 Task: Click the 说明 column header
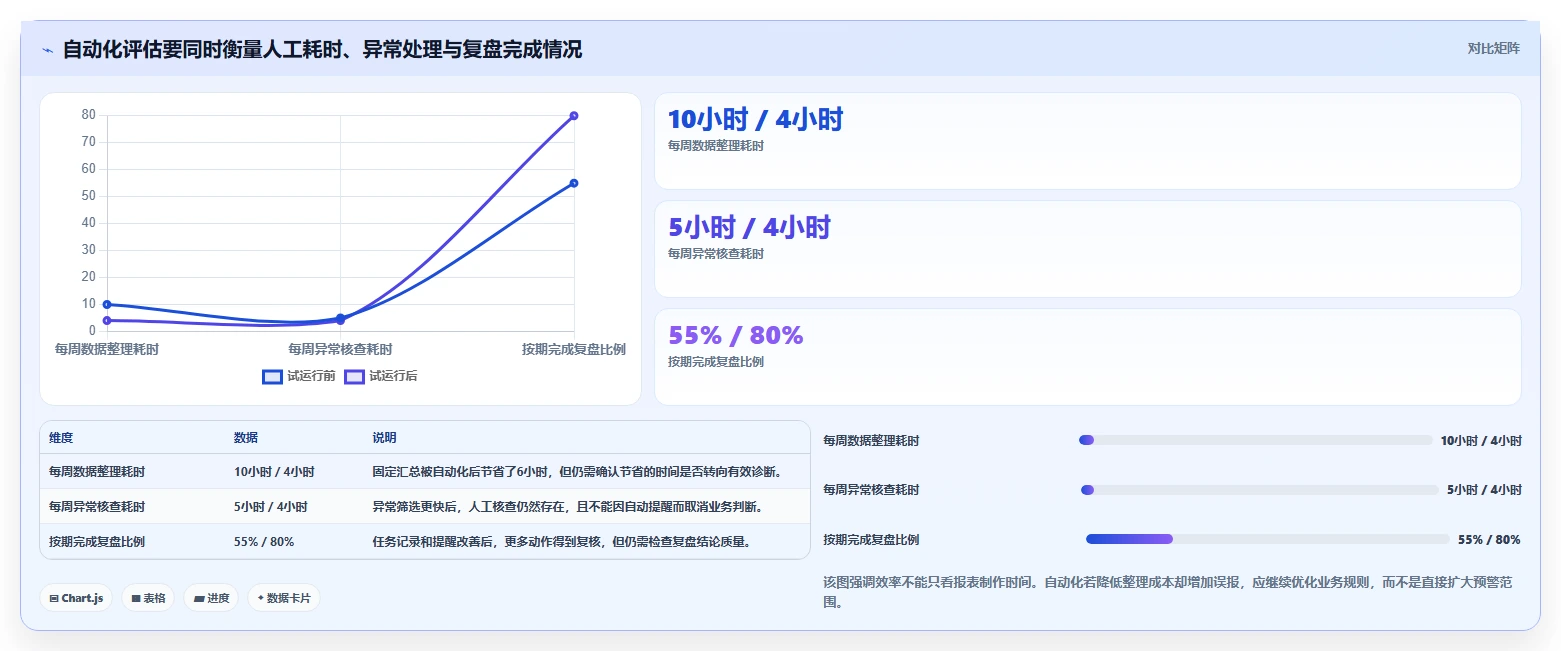(385, 438)
